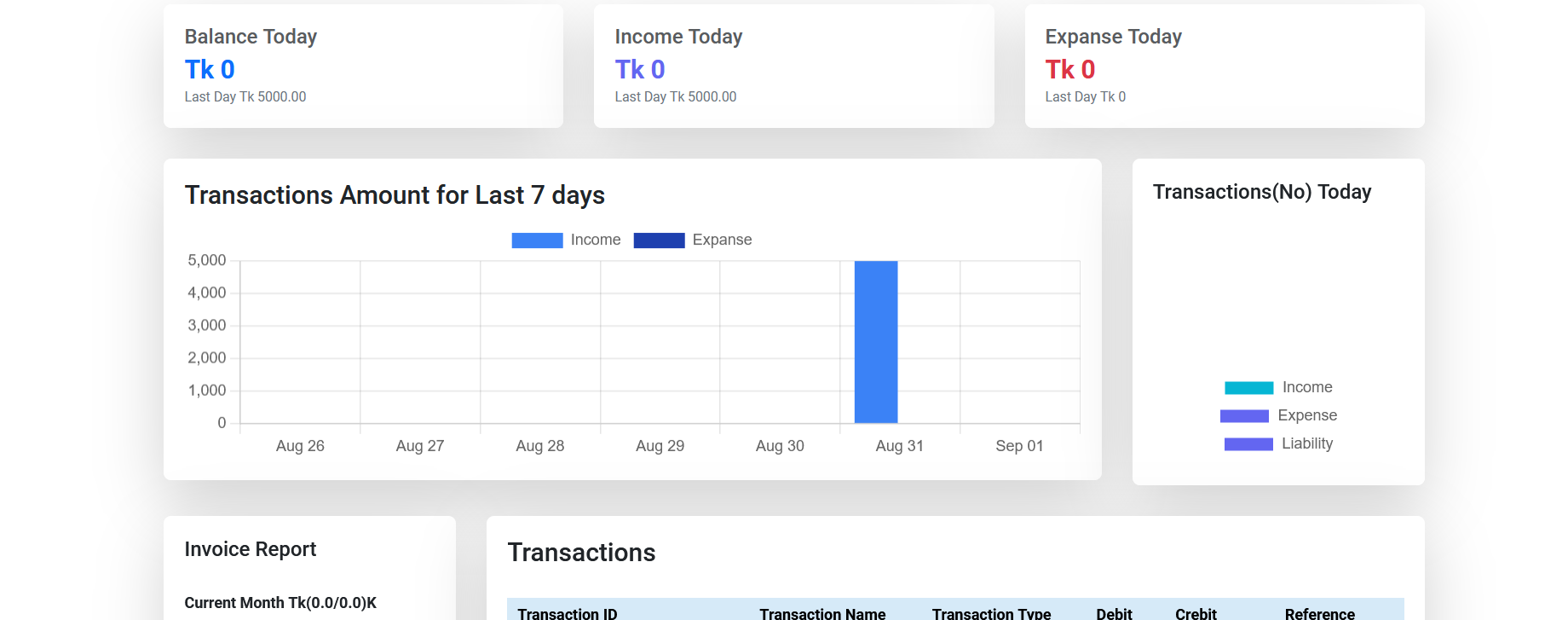The image size is (1568, 620).
Task: Click the Income Today Tk 0 amount
Action: point(640,69)
